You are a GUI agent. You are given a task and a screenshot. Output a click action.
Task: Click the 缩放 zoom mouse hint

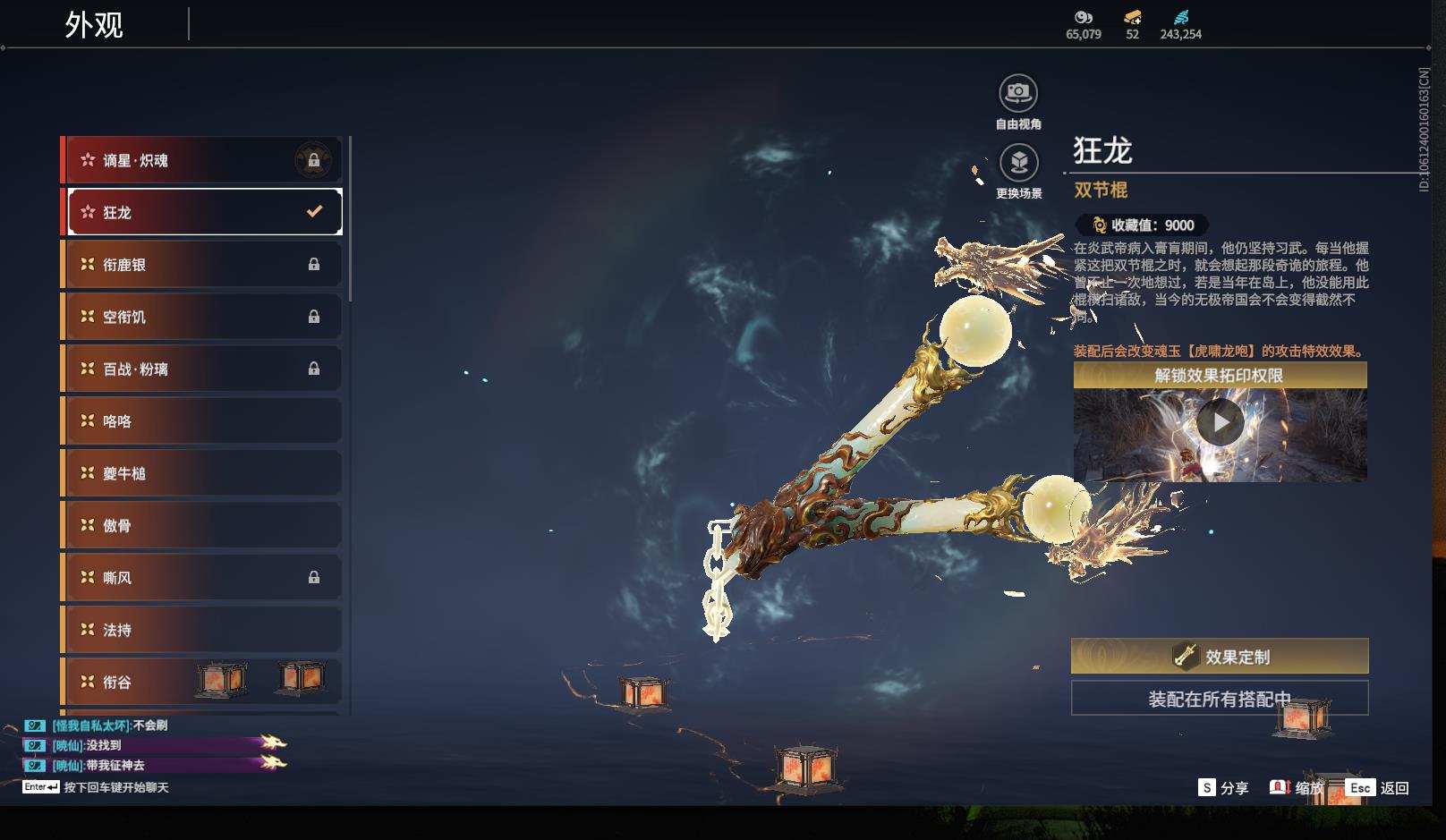[x=1297, y=787]
